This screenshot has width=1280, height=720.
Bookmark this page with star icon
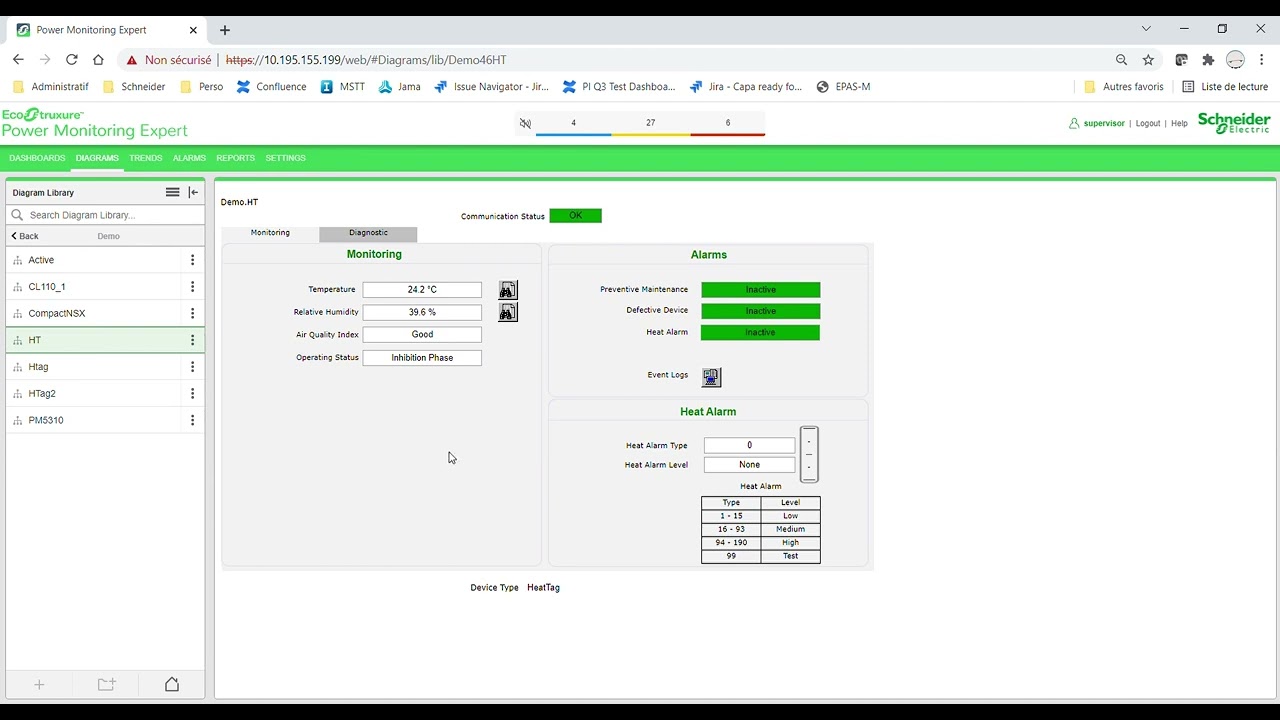1148,60
